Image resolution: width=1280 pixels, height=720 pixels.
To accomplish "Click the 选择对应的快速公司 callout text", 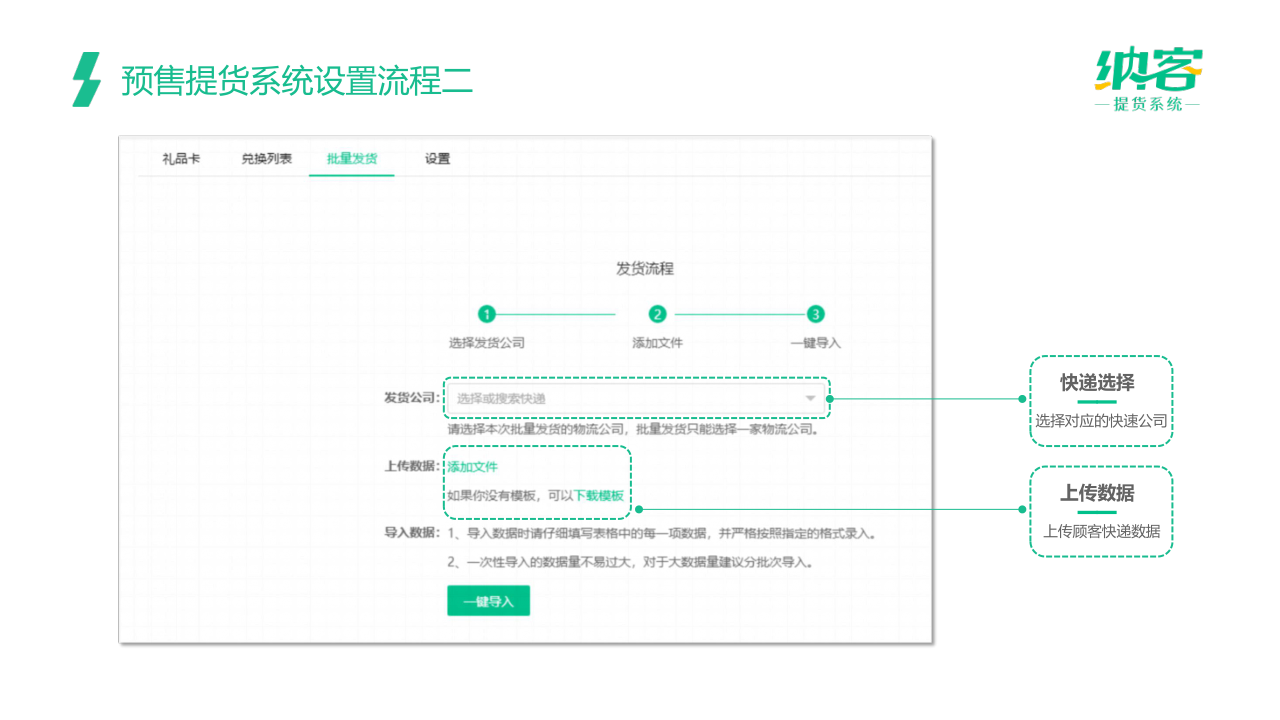I will click(x=1101, y=421).
